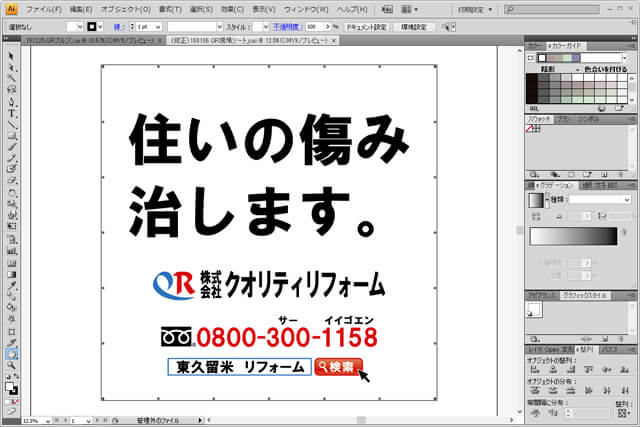
Task: Select the Mesh tool
Action: [x=11, y=263]
